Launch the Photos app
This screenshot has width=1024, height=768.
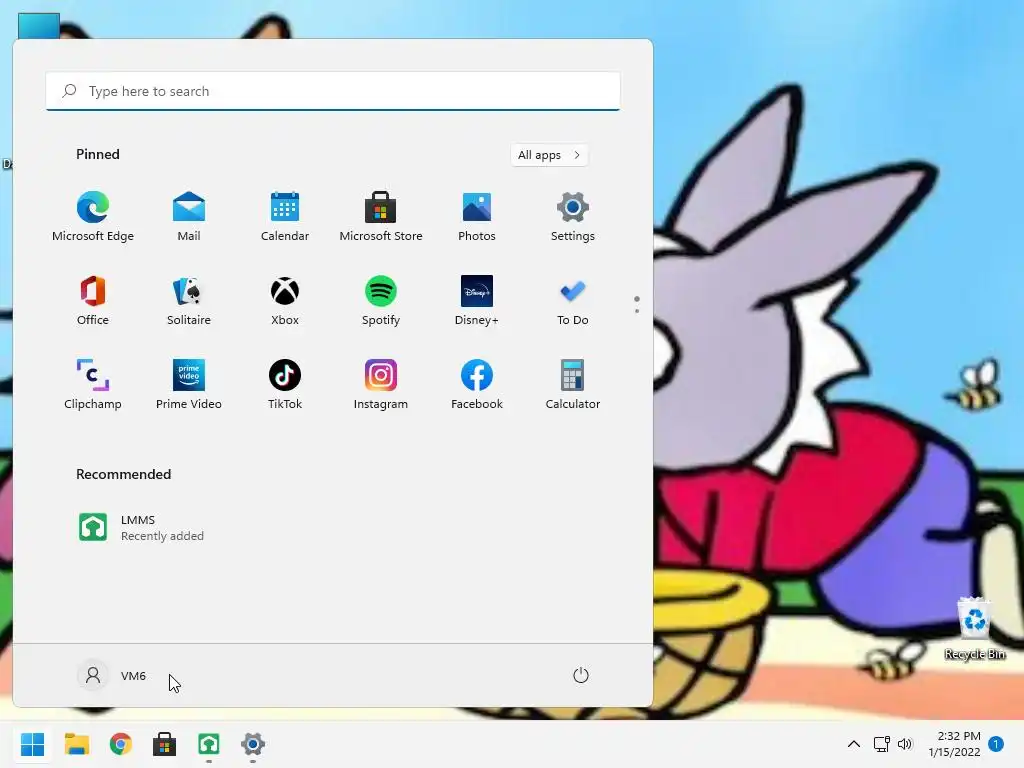pos(477,217)
